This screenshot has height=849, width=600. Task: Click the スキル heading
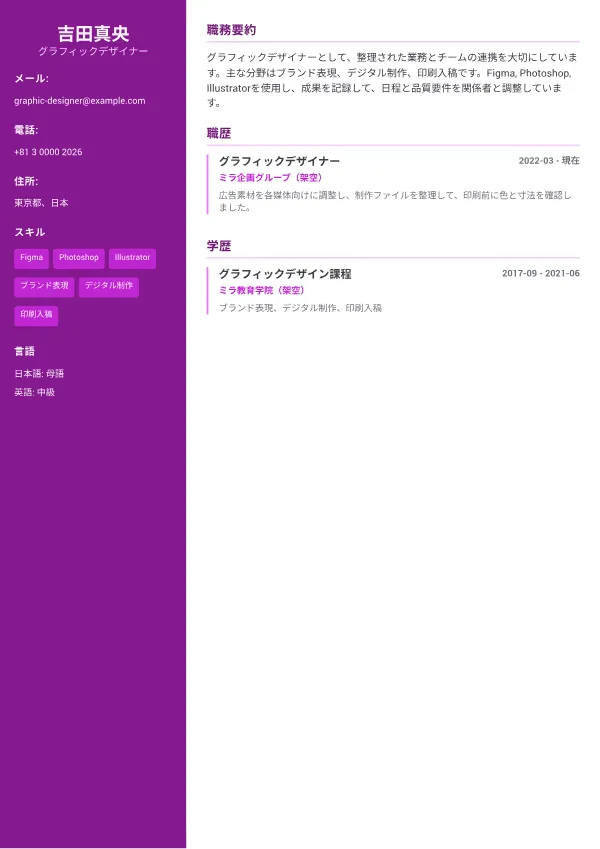29,232
